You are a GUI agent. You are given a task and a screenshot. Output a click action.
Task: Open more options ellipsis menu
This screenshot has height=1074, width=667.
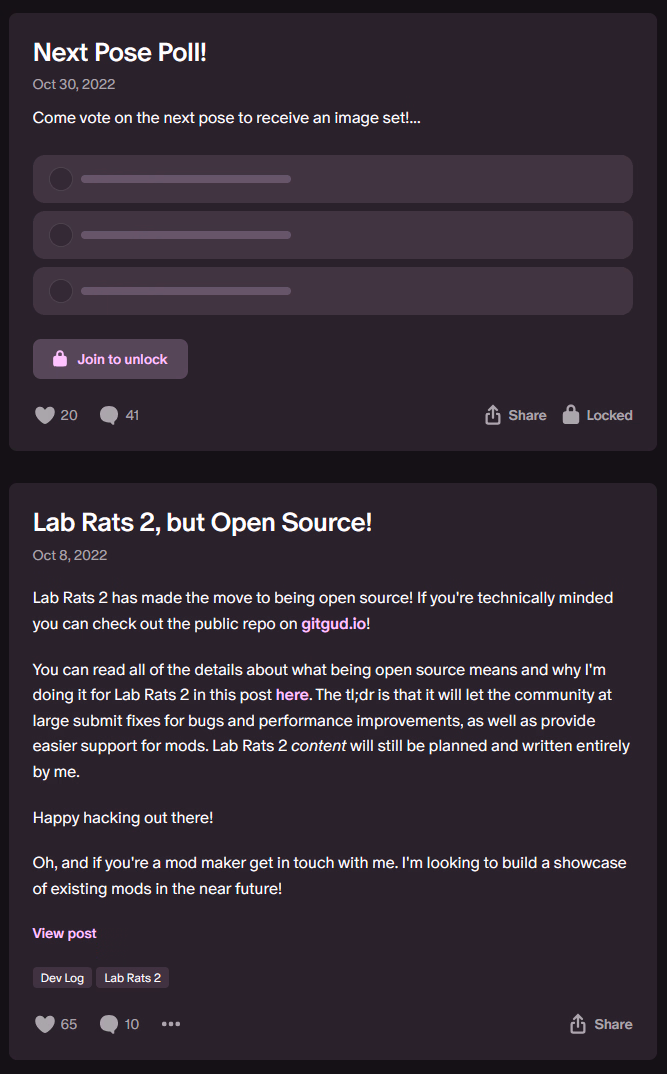point(171,1024)
